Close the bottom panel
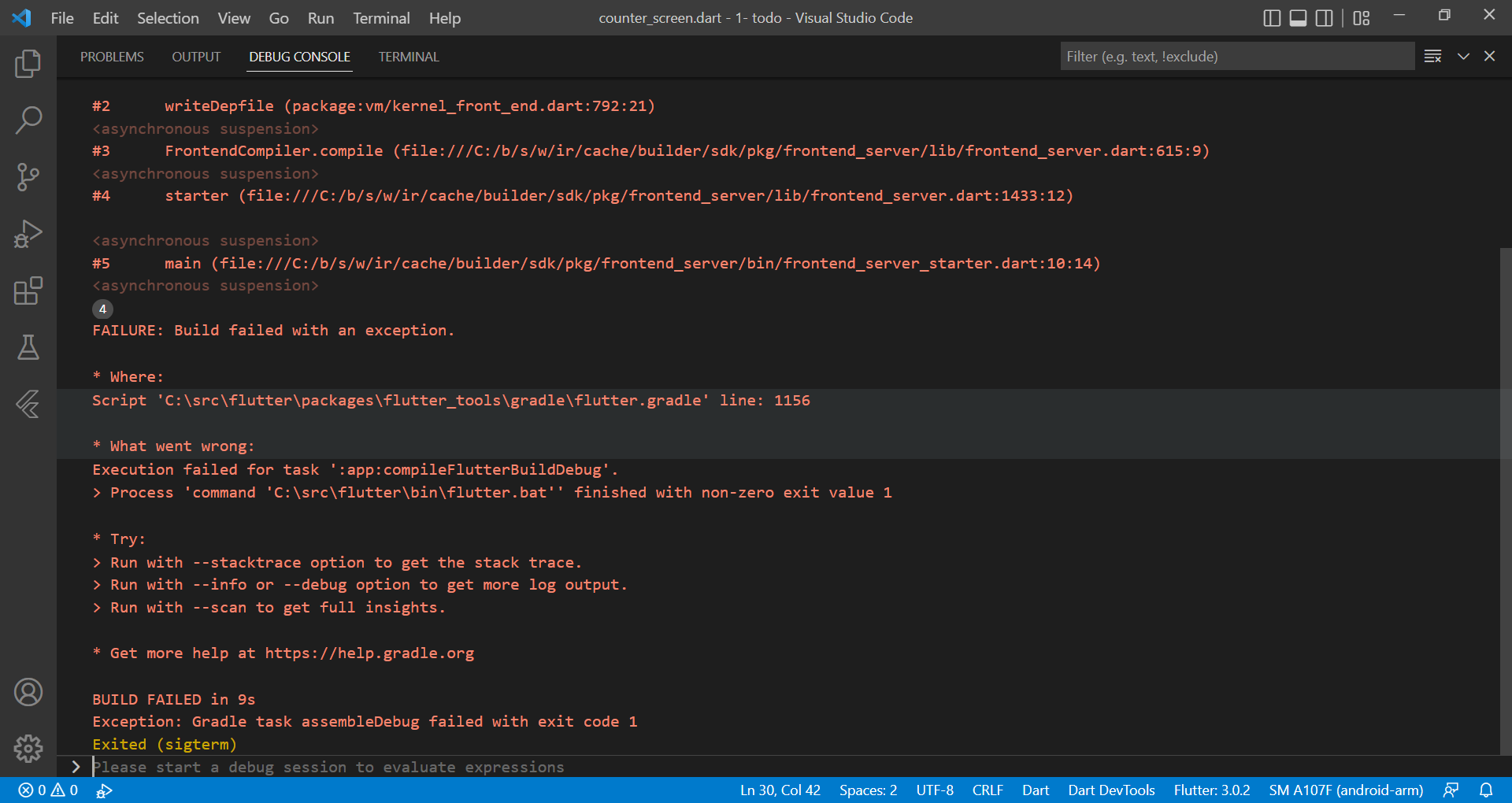The height and width of the screenshot is (803, 1512). 1489,56
